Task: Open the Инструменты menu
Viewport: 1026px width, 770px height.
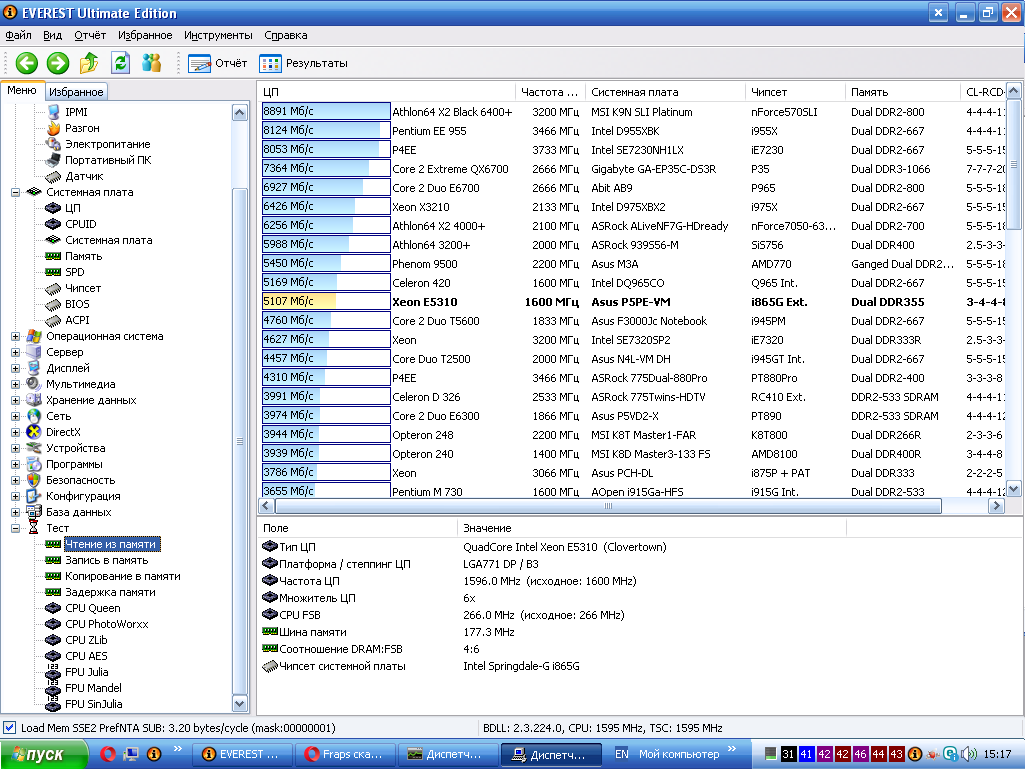Action: [x=218, y=35]
